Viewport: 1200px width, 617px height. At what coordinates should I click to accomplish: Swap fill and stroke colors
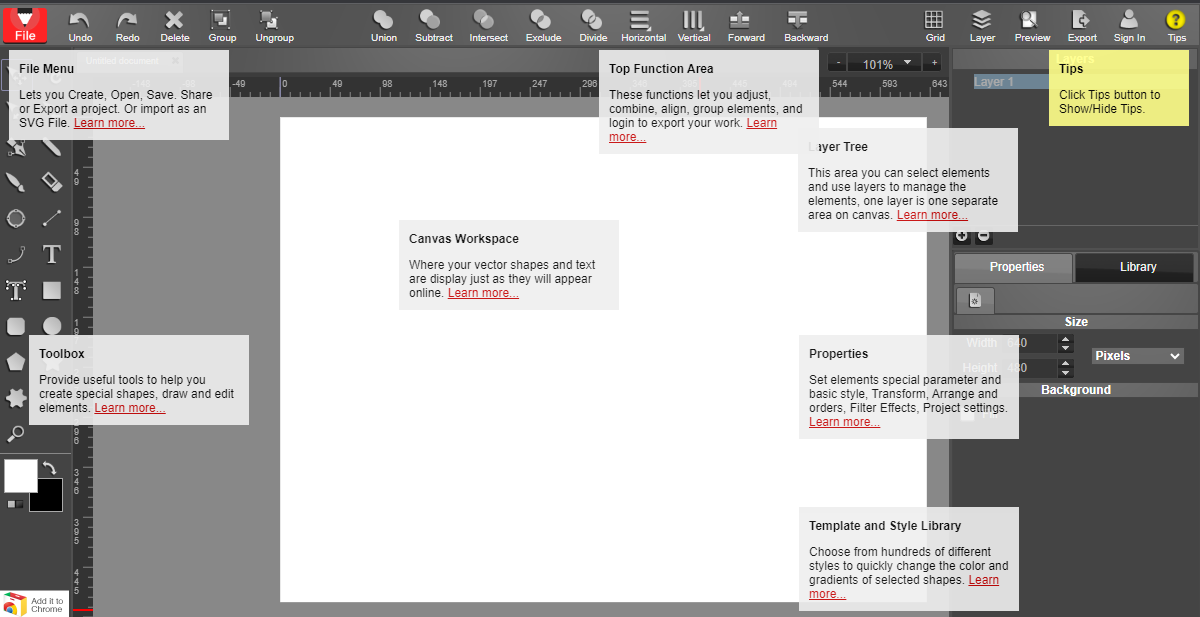tap(50, 468)
